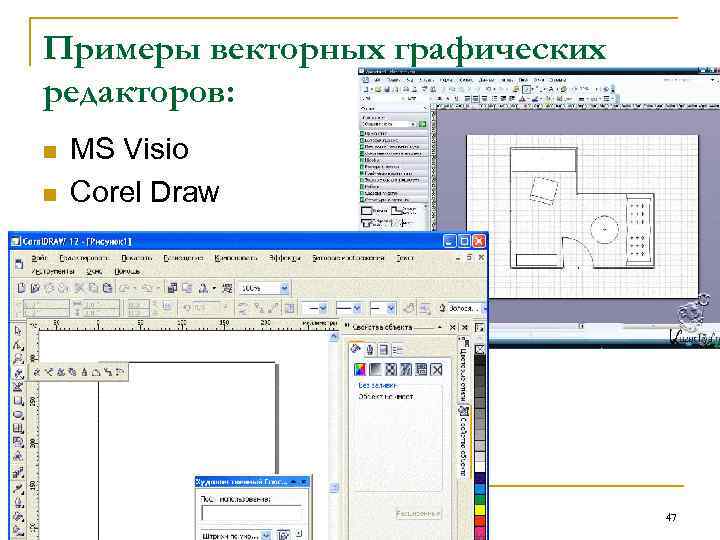Image resolution: width=720 pixels, height=540 pixels.
Task: Collapse the Artistic Media docker arrow
Action: tap(293, 482)
